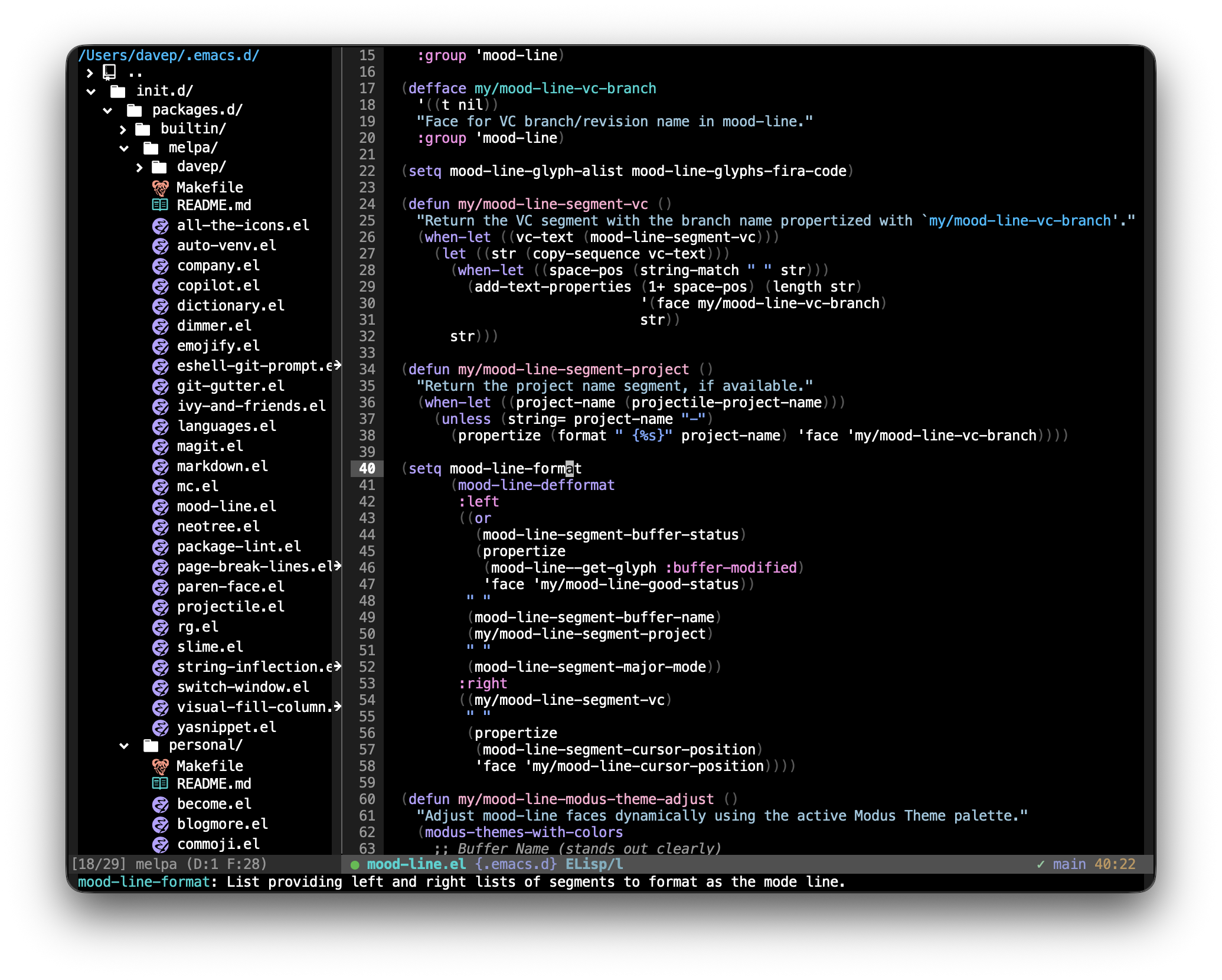The image size is (1222, 980).
Task: Click the Emacs icon beside copilot.el
Action: tap(161, 286)
